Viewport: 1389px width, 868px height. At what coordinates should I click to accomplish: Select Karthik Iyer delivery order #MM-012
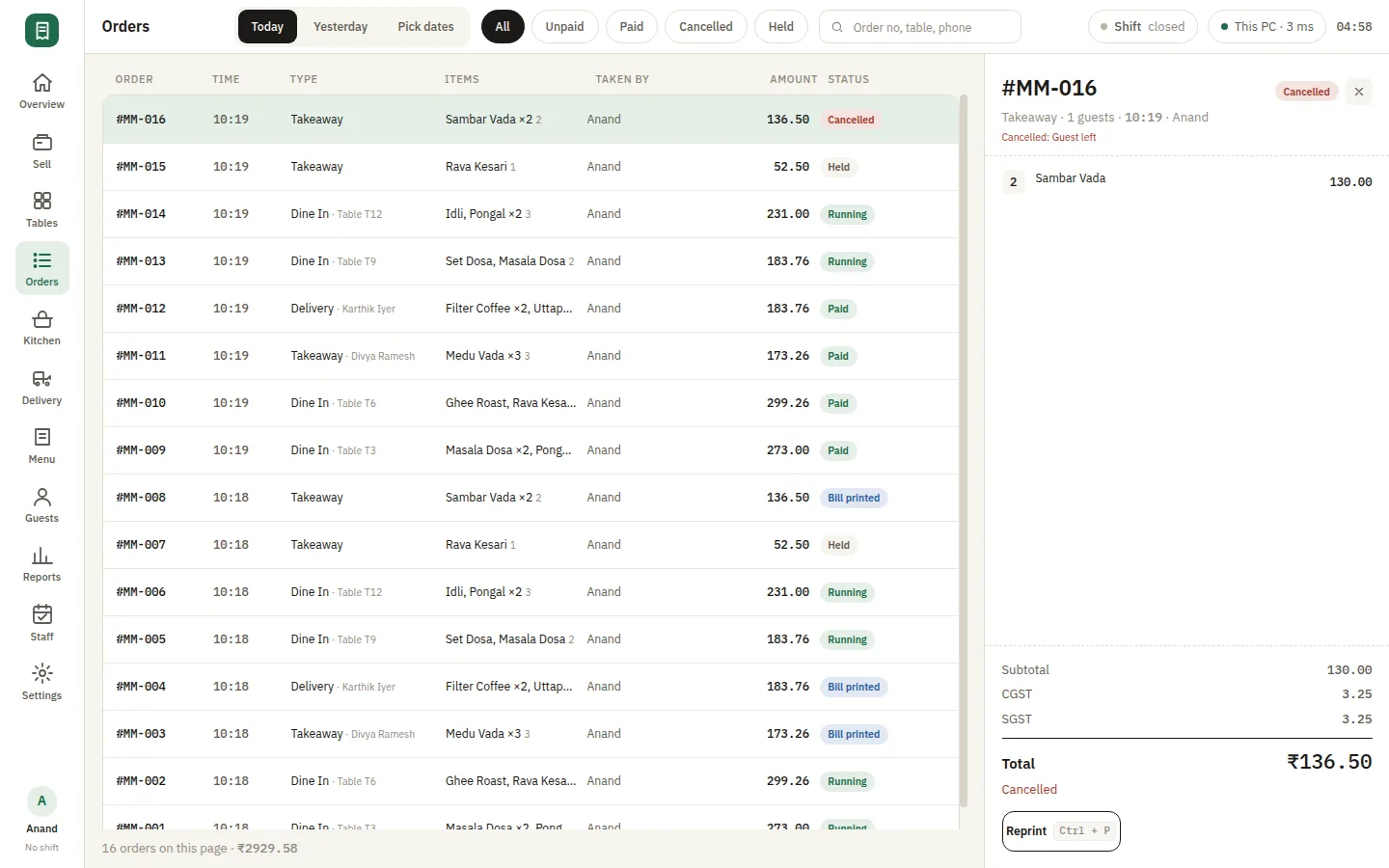point(531,309)
